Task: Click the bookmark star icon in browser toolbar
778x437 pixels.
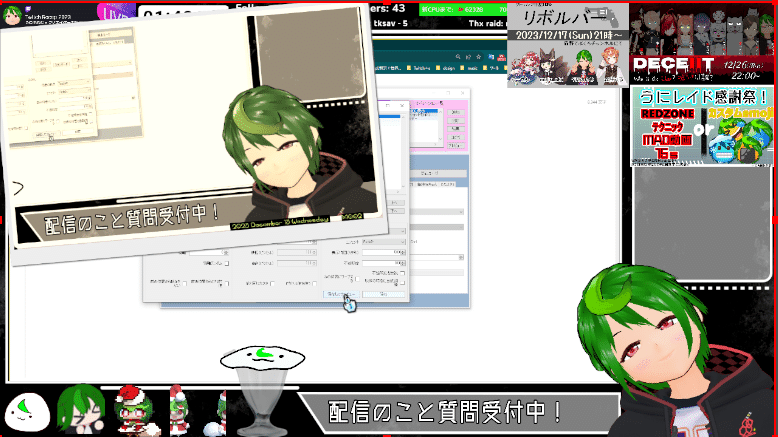Action: pyautogui.click(x=478, y=57)
